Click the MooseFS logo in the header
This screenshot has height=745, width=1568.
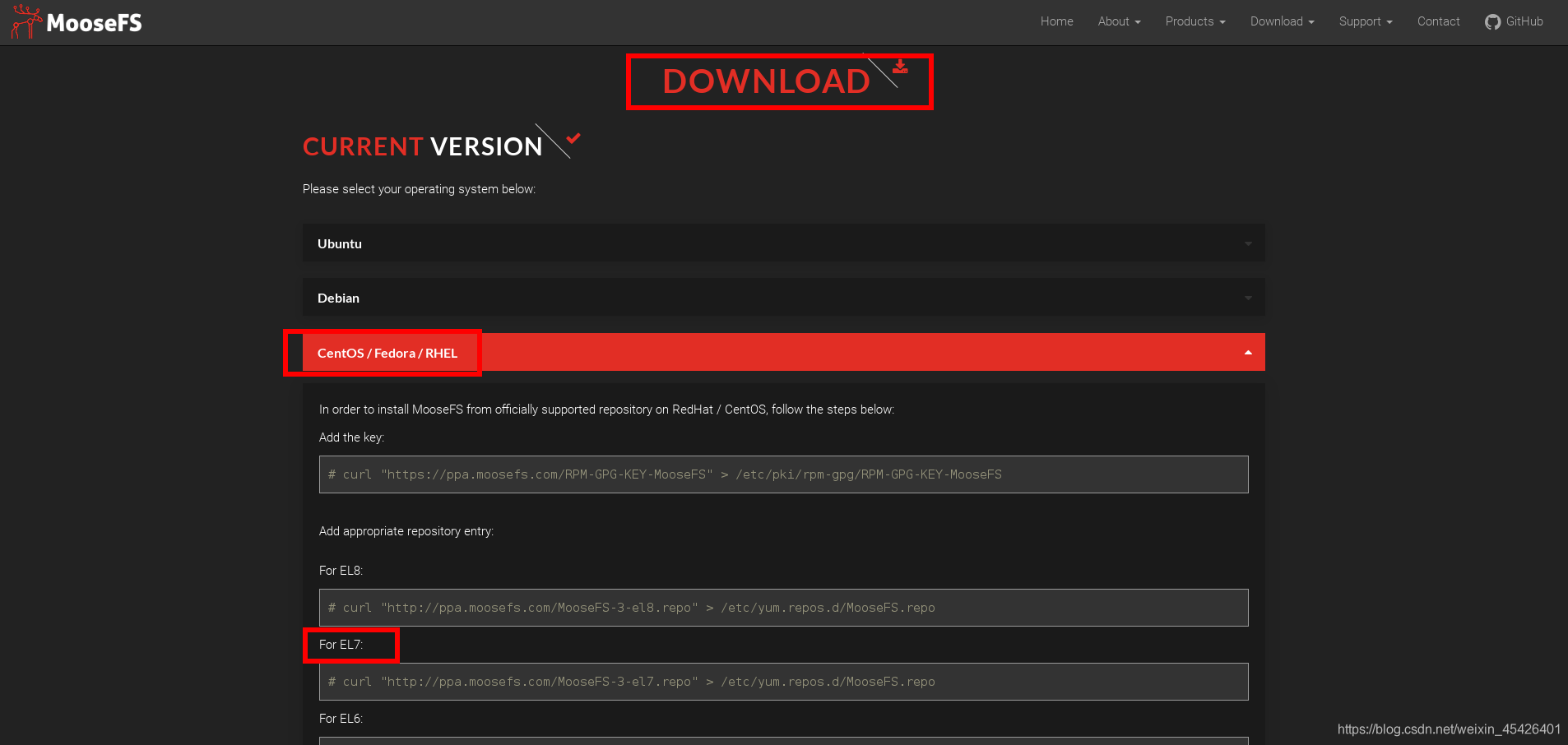tap(77, 22)
